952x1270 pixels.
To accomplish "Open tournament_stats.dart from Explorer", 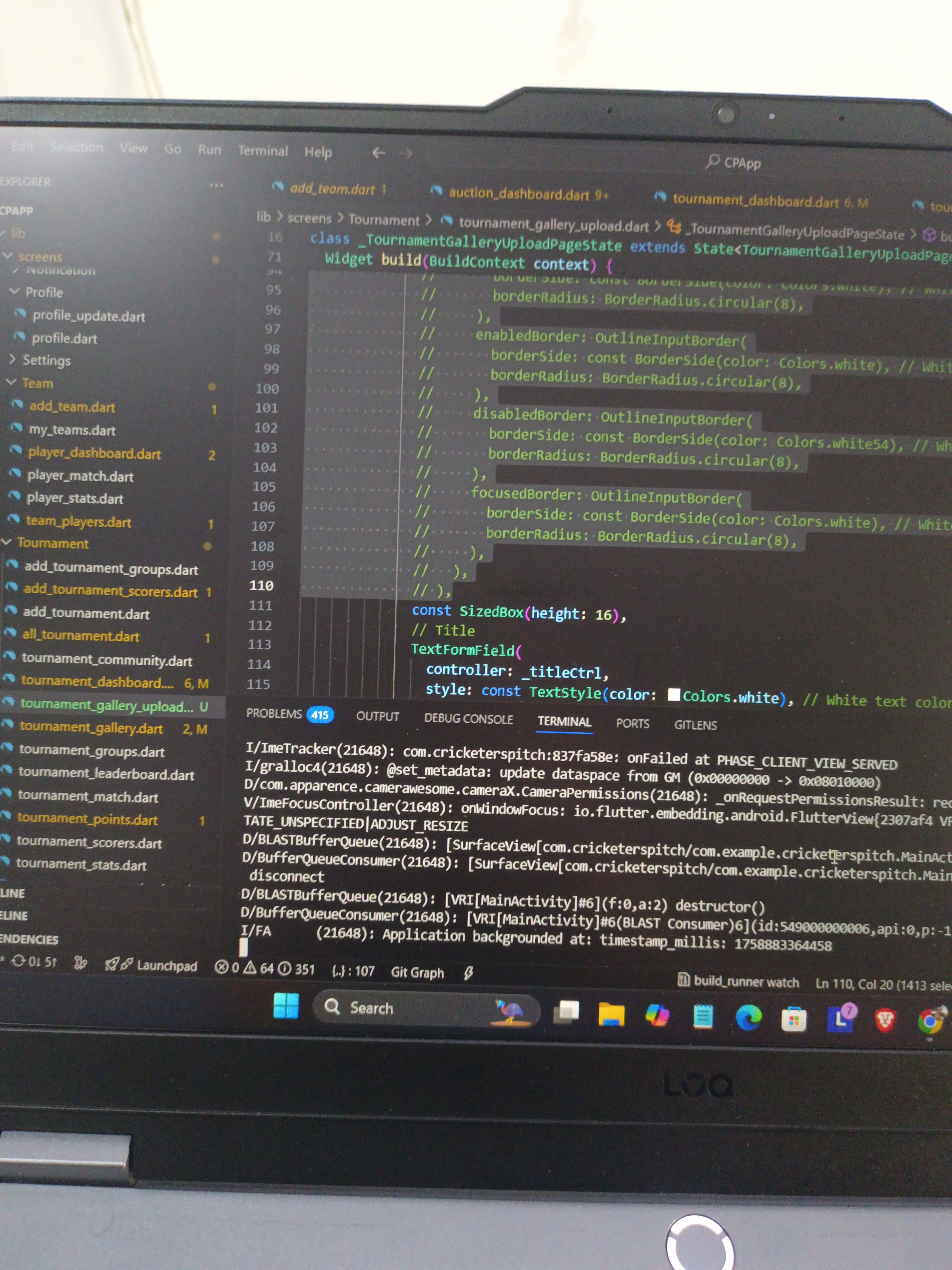I will (x=81, y=865).
